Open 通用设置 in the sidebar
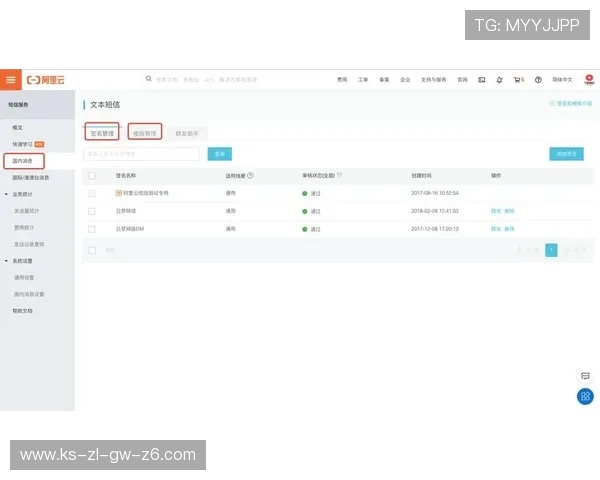The width and height of the screenshot is (600, 480). tap(24, 278)
